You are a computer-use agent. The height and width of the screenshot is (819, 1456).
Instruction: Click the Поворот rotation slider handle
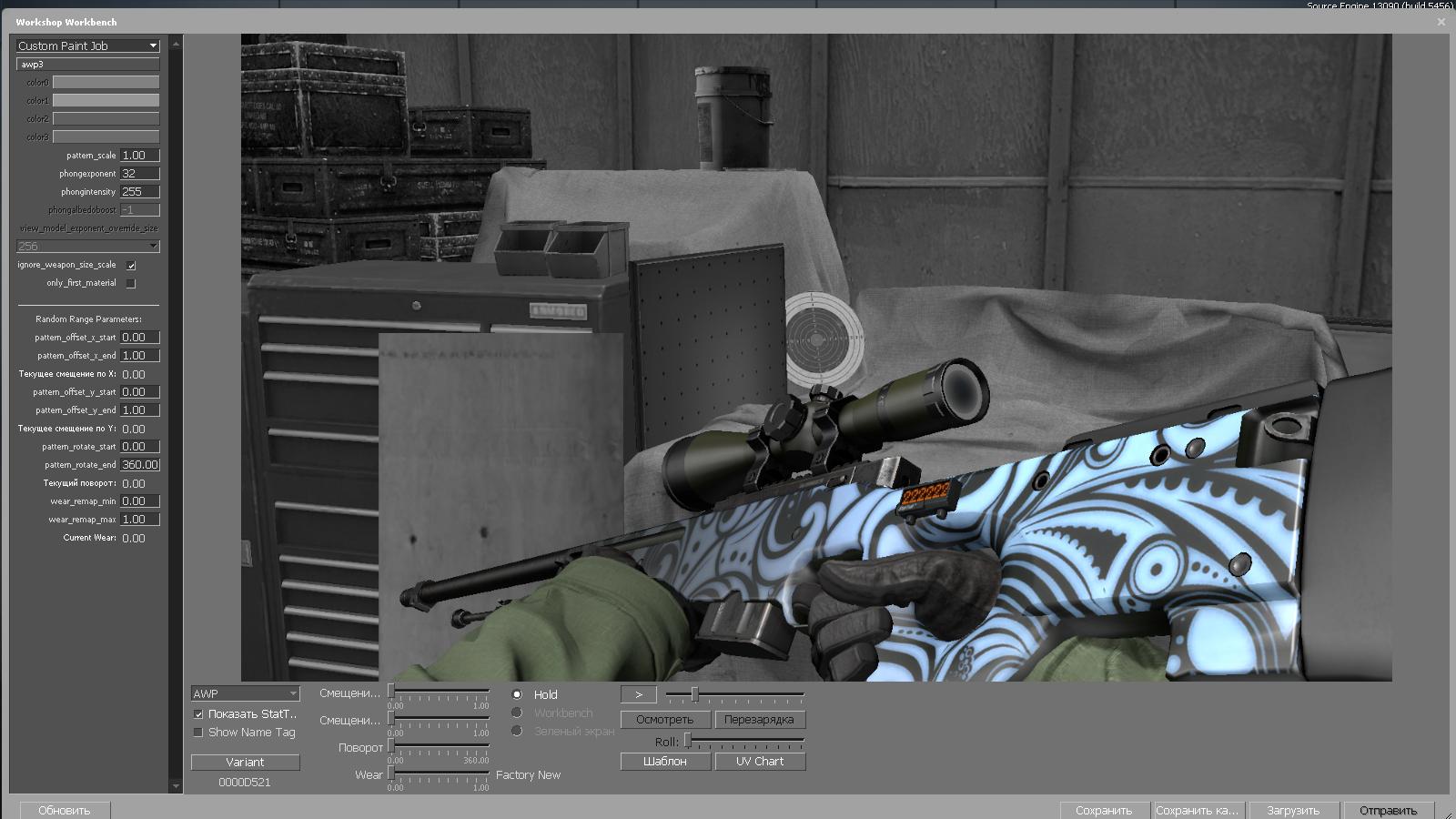click(391, 745)
